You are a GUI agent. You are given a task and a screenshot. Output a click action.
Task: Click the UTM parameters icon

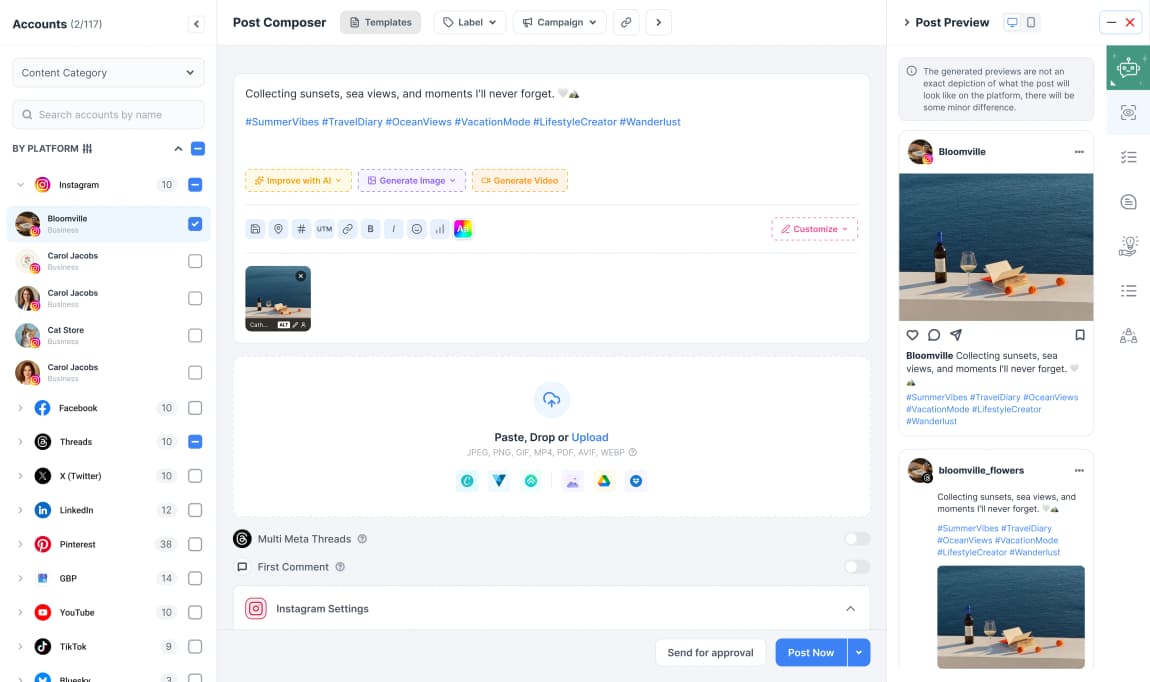point(324,229)
